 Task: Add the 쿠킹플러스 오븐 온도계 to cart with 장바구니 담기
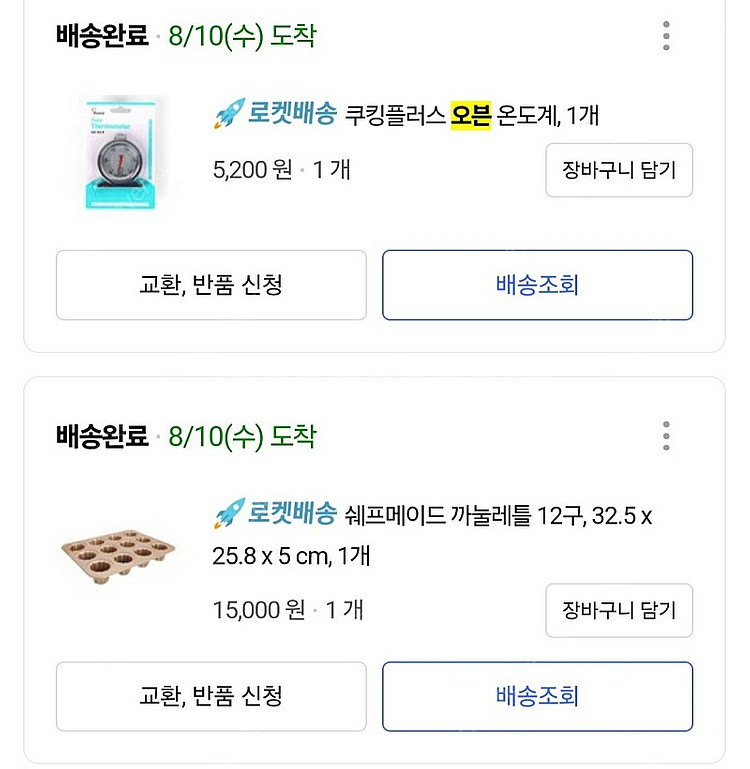(x=619, y=170)
